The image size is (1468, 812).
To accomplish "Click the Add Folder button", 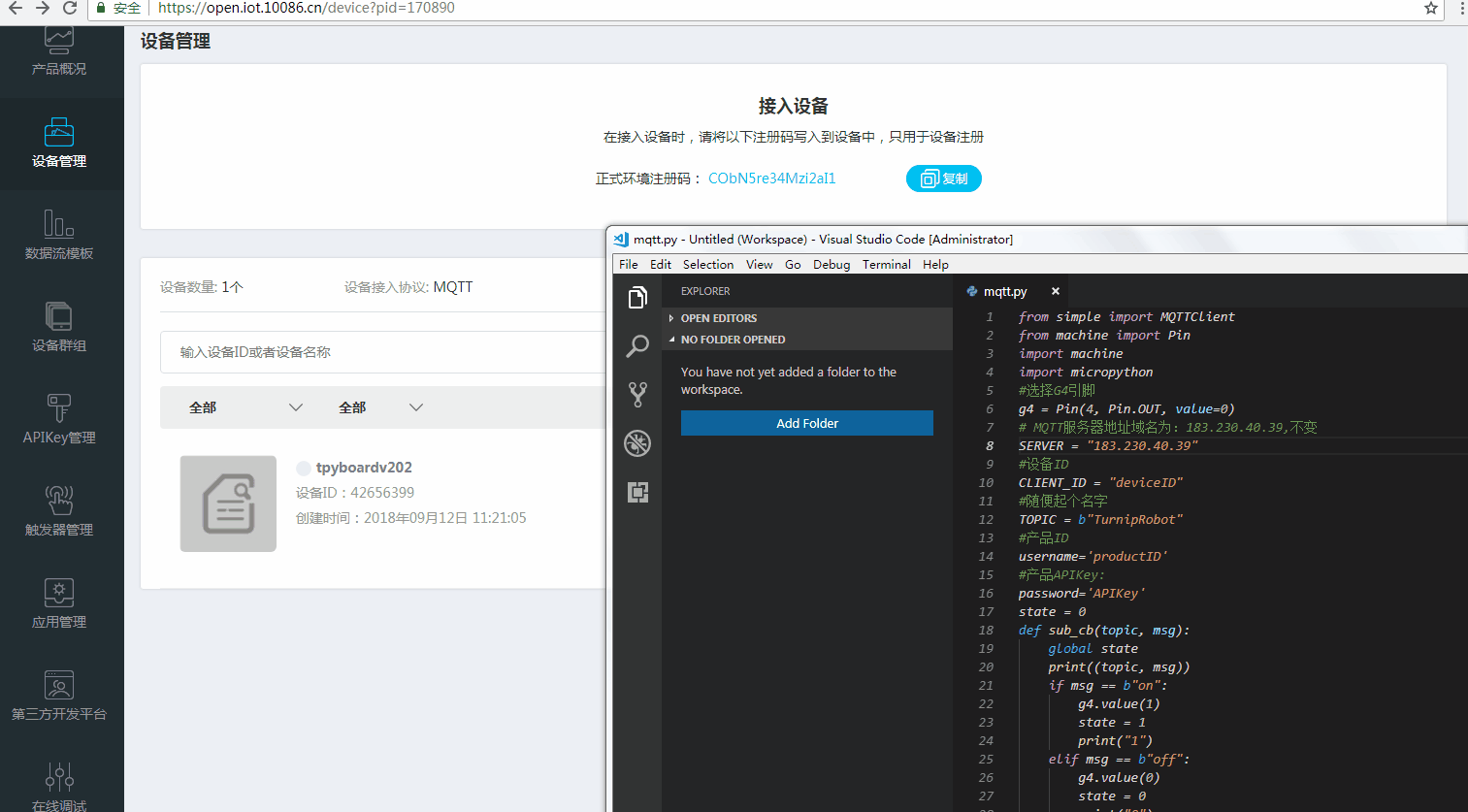I will 806,423.
